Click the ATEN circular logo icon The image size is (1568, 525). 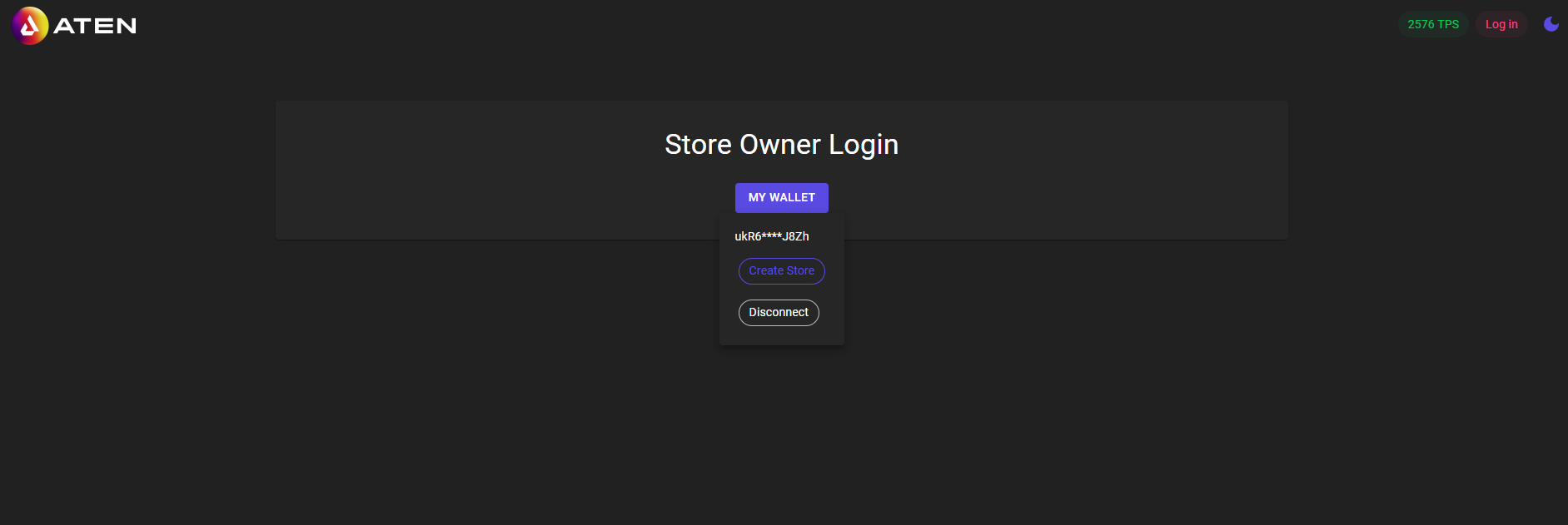coord(30,26)
